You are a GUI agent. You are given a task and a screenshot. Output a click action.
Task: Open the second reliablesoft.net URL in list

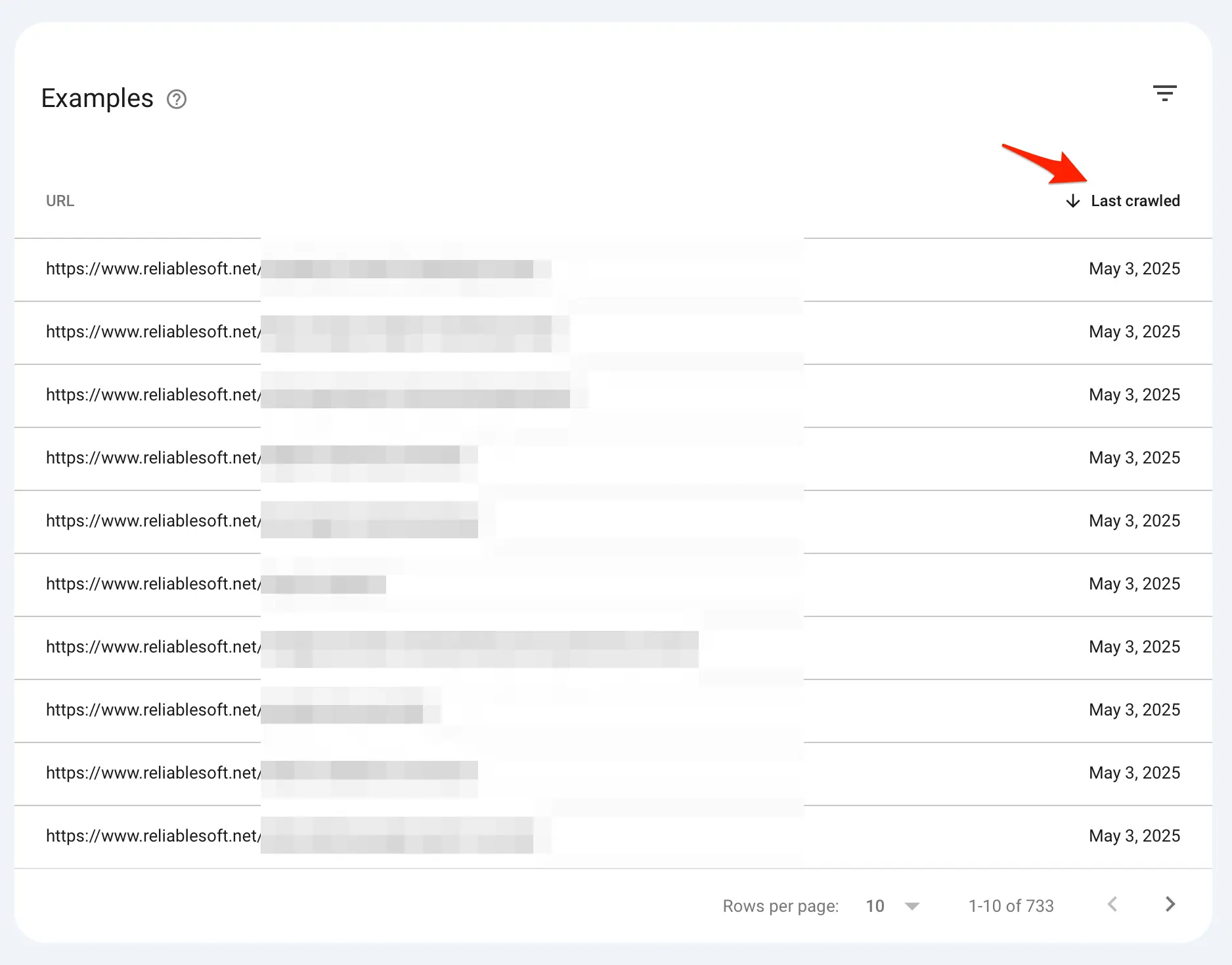coord(153,332)
